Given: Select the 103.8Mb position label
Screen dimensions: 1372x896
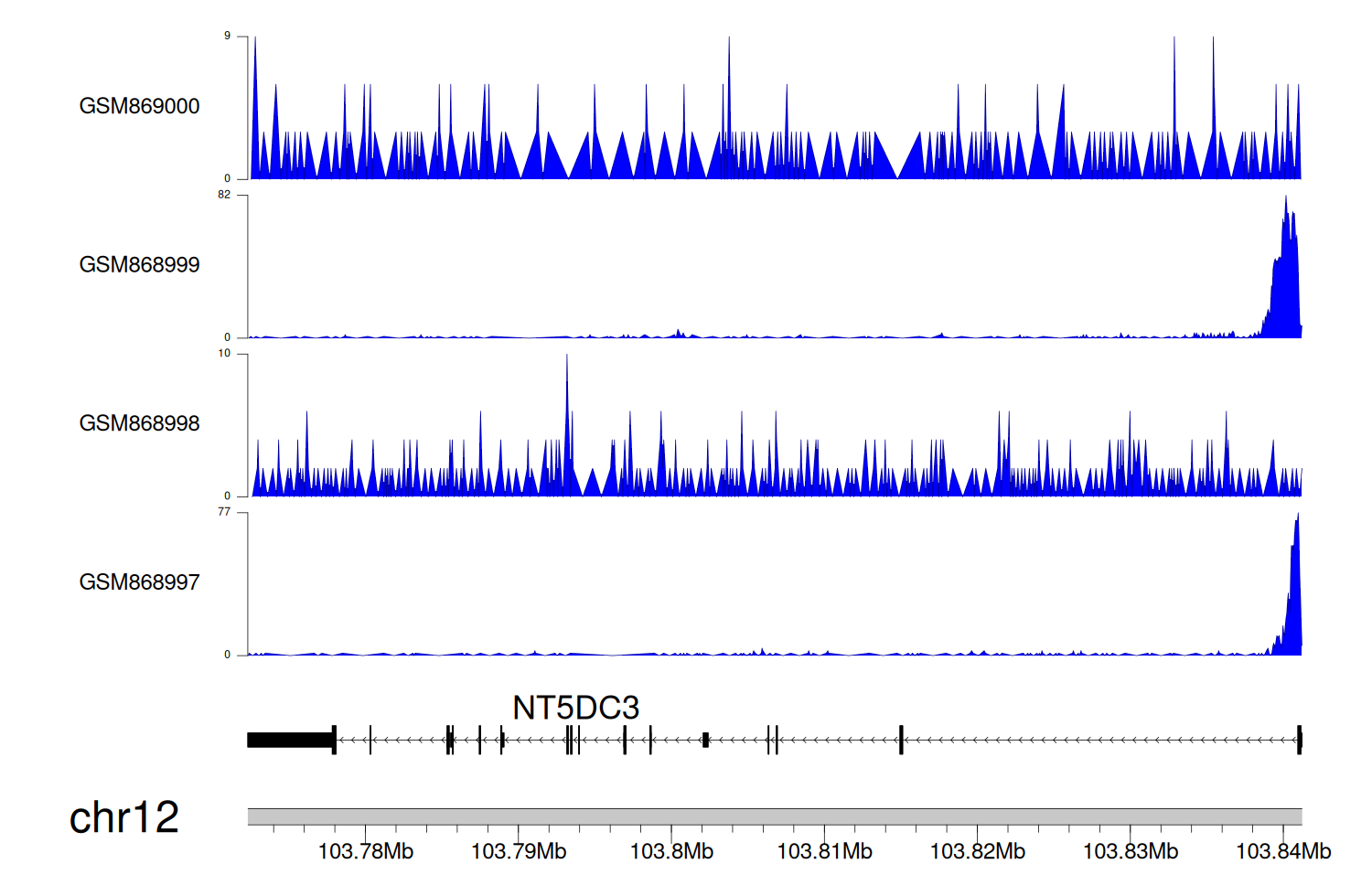Looking at the screenshot, I should (x=671, y=852).
